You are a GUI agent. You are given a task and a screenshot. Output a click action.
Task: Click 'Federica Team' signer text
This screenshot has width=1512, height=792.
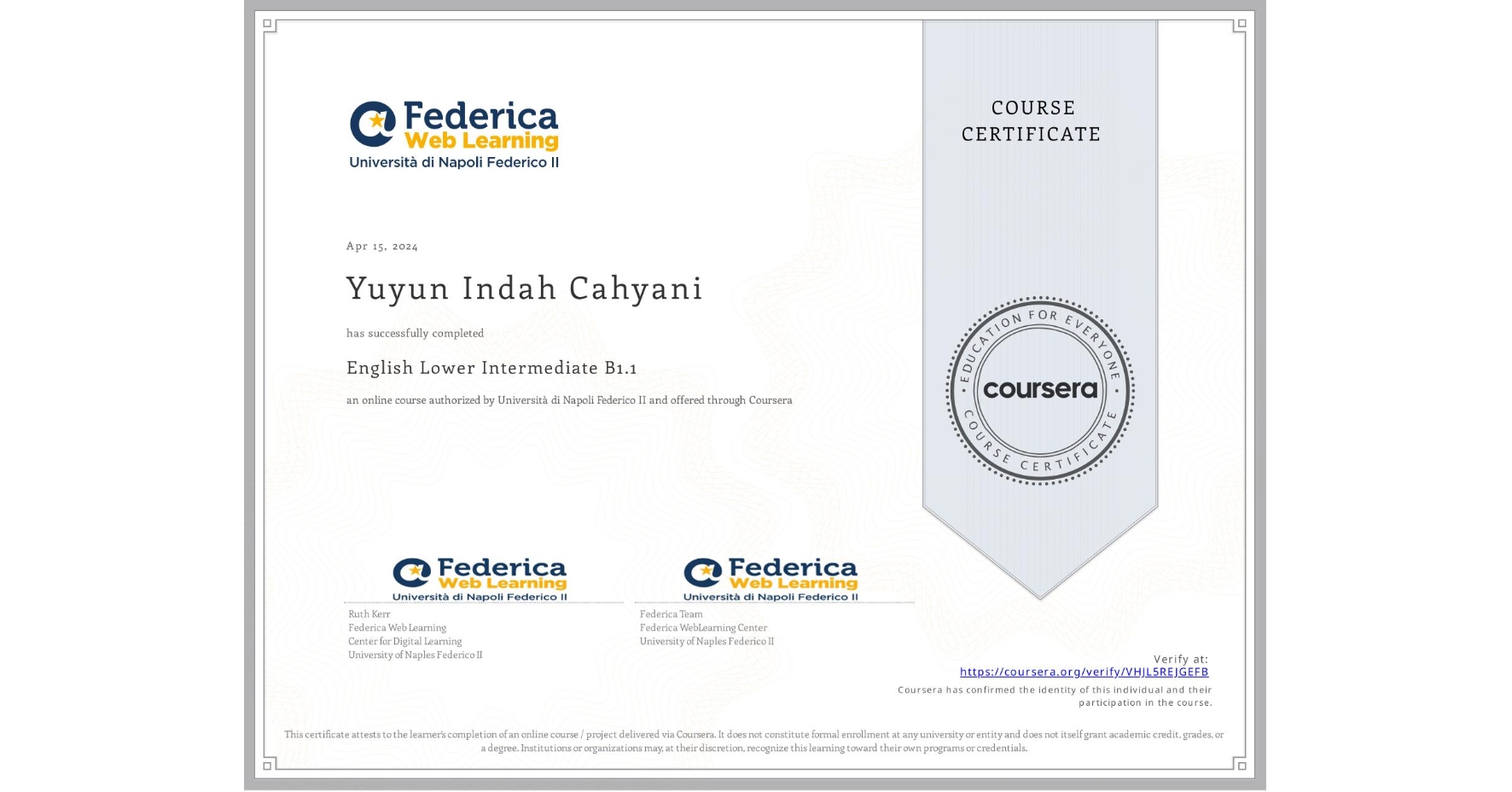point(671,614)
